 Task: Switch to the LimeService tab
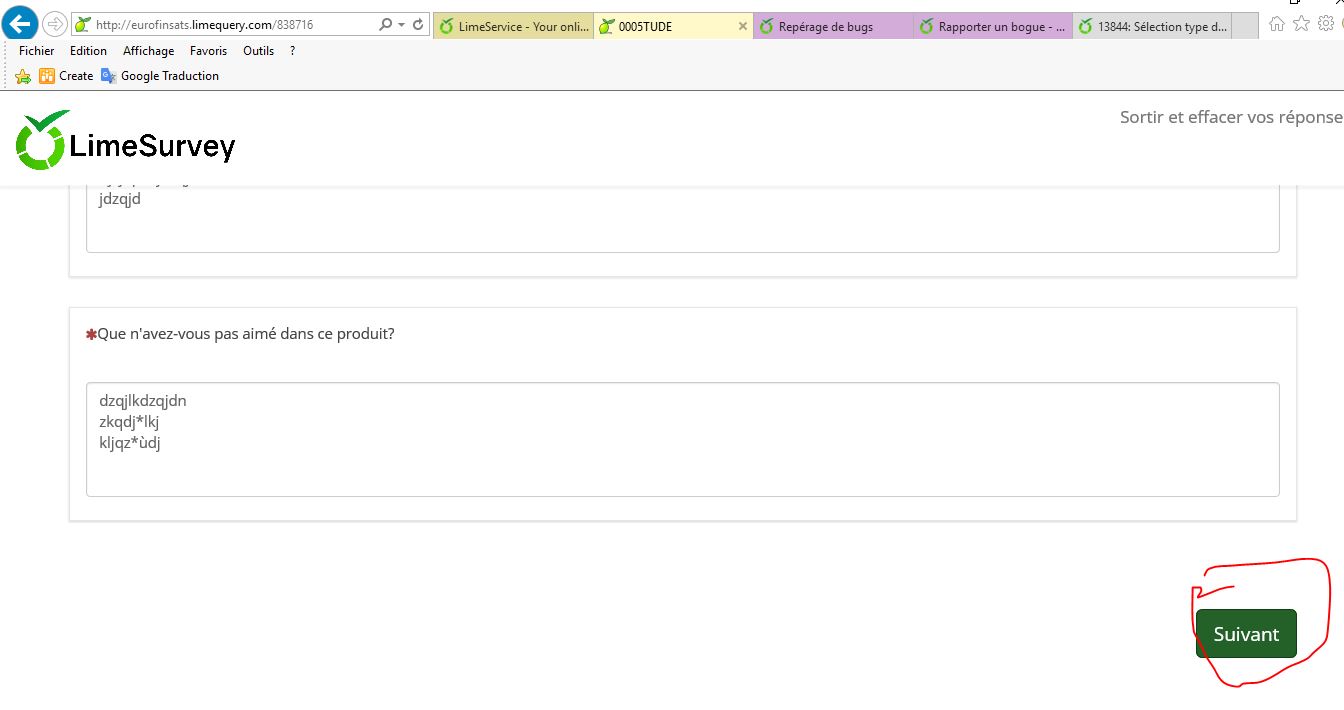pos(514,27)
